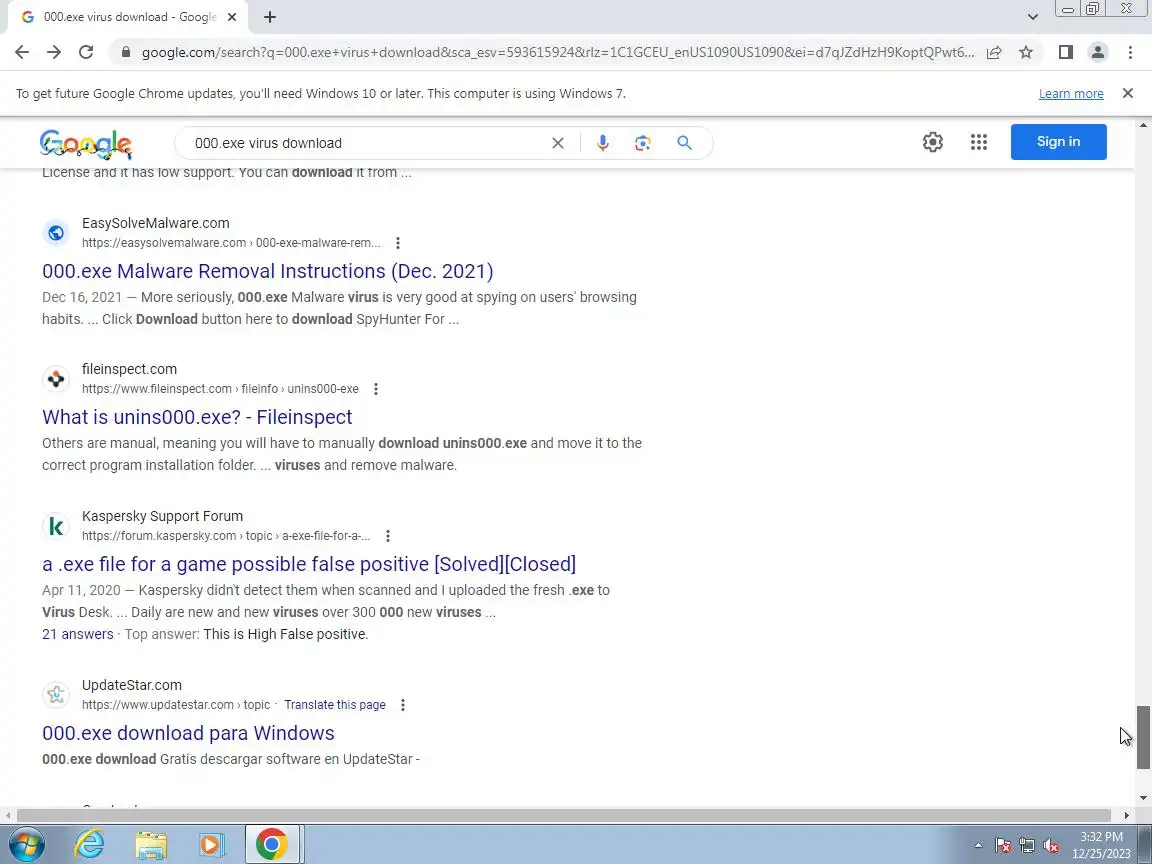The width and height of the screenshot is (1152, 864).
Task: Click the horizontal scrollbar thumb
Action: click(x=564, y=815)
